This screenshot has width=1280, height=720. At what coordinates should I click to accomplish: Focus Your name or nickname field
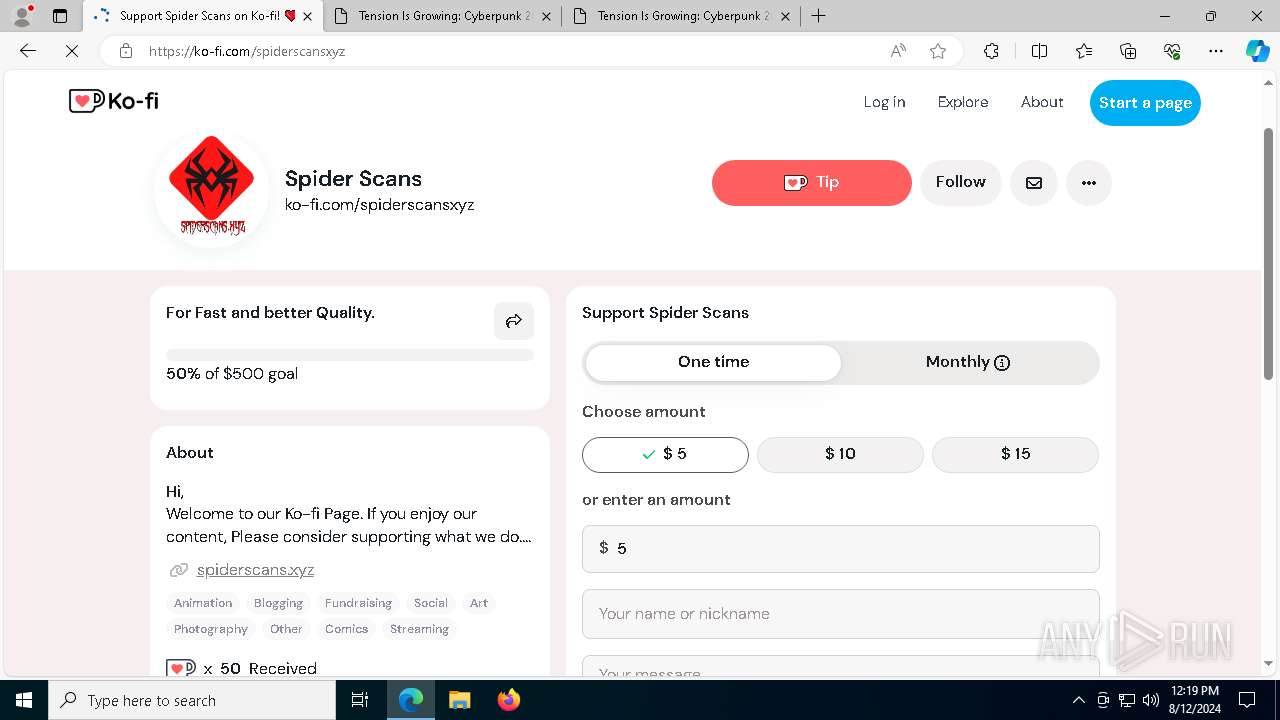pos(840,614)
